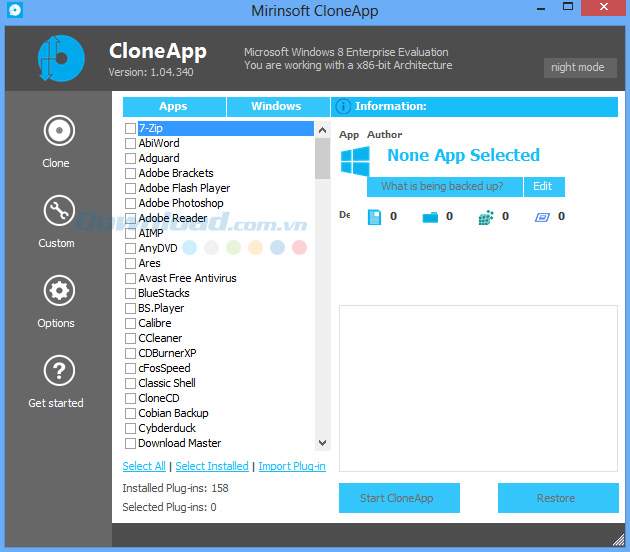
Task: Click the Start CloneApp button
Action: coord(399,498)
